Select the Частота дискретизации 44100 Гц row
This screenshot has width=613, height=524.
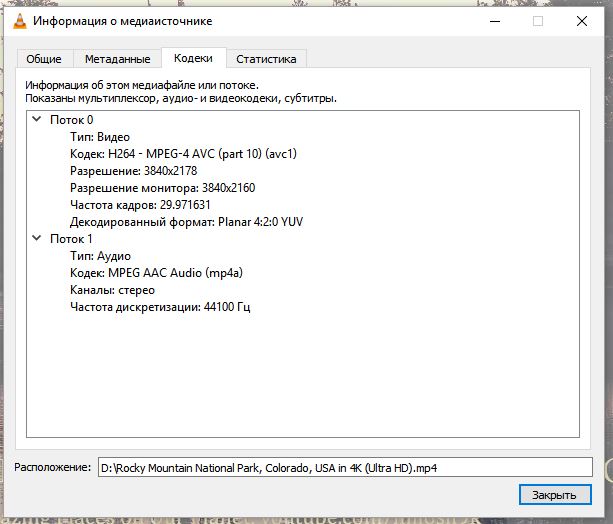[160, 307]
